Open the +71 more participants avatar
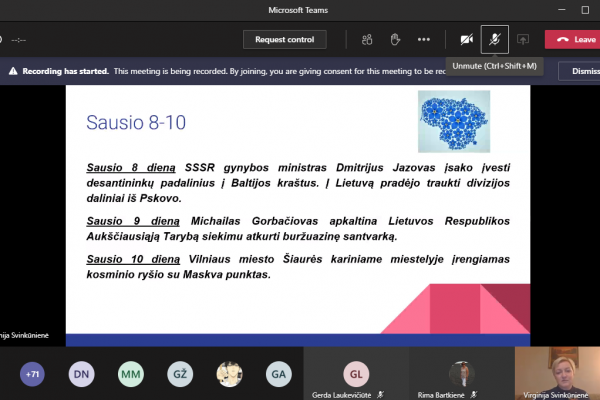 (x=32, y=374)
